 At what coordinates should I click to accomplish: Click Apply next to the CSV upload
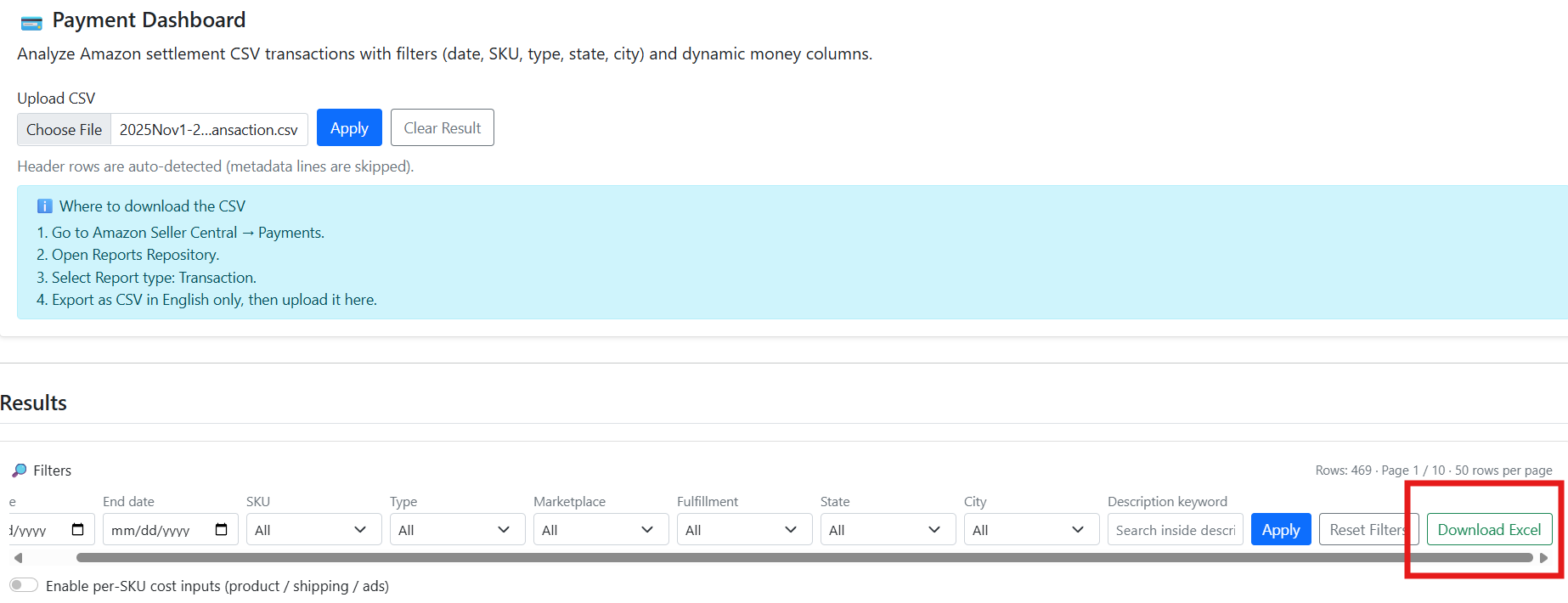(349, 128)
